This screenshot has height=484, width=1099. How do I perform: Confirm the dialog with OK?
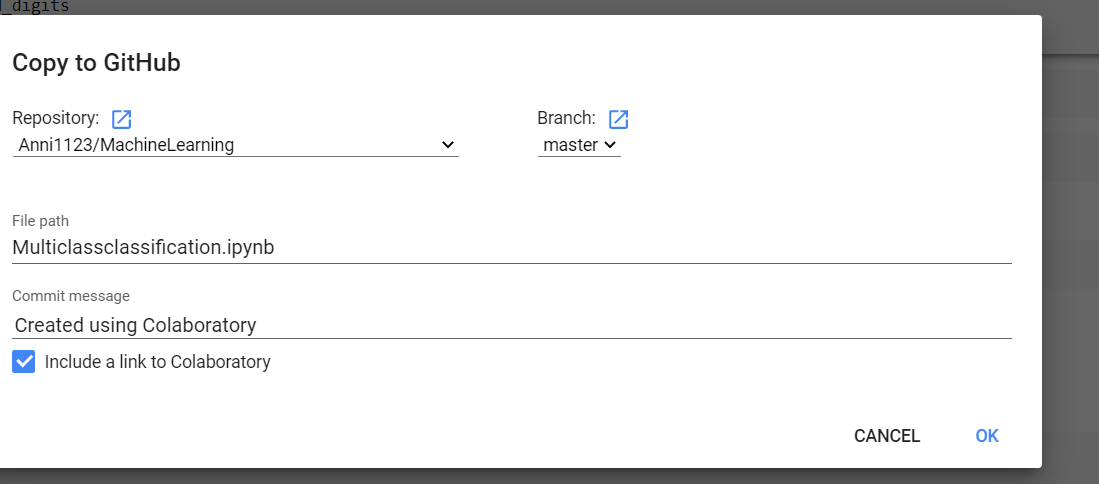[x=987, y=436]
